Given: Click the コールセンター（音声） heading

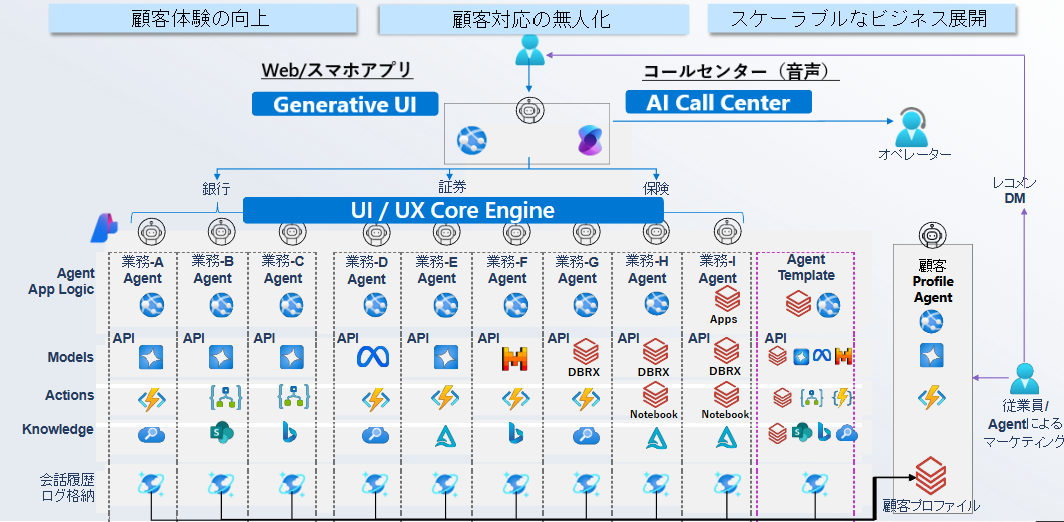Looking at the screenshot, I should pos(741,71).
